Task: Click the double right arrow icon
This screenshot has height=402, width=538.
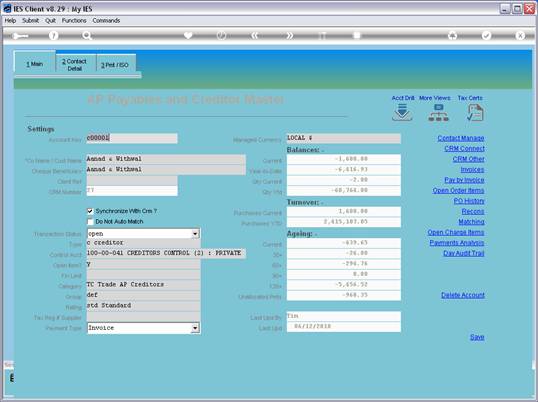Action: pos(290,35)
